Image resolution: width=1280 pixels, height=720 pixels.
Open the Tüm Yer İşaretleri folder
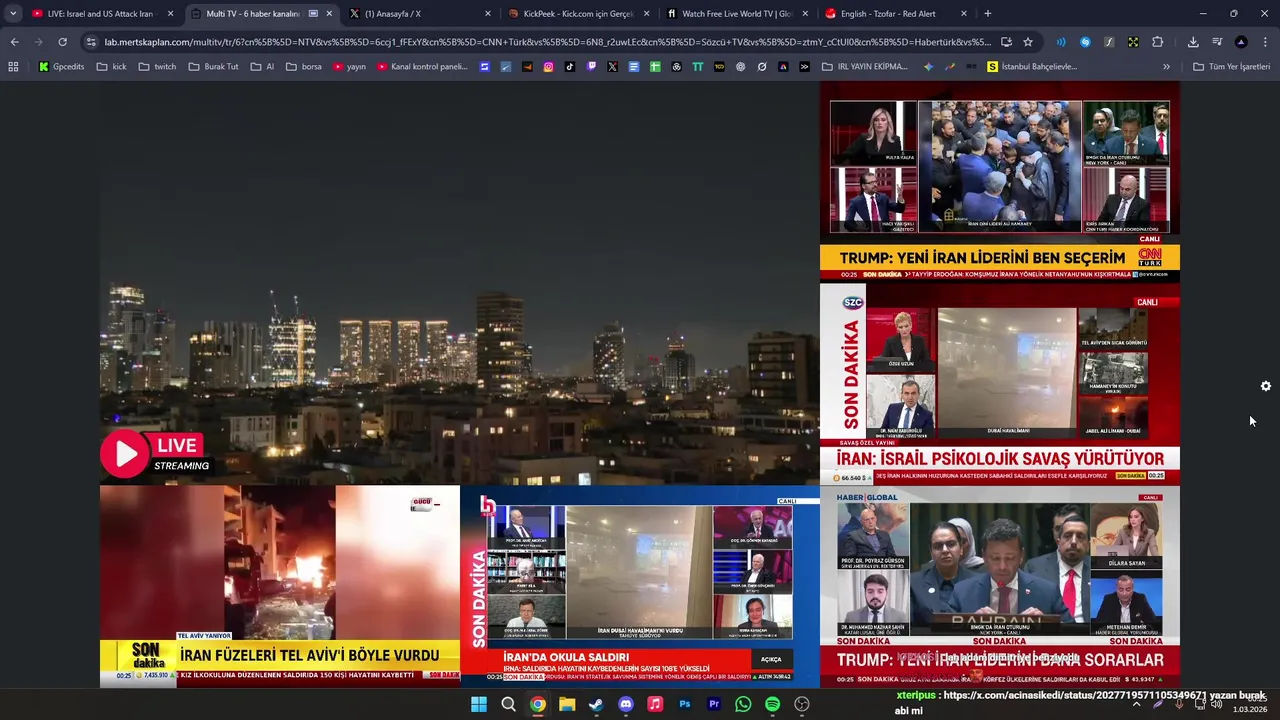pyautogui.click(x=1232, y=67)
